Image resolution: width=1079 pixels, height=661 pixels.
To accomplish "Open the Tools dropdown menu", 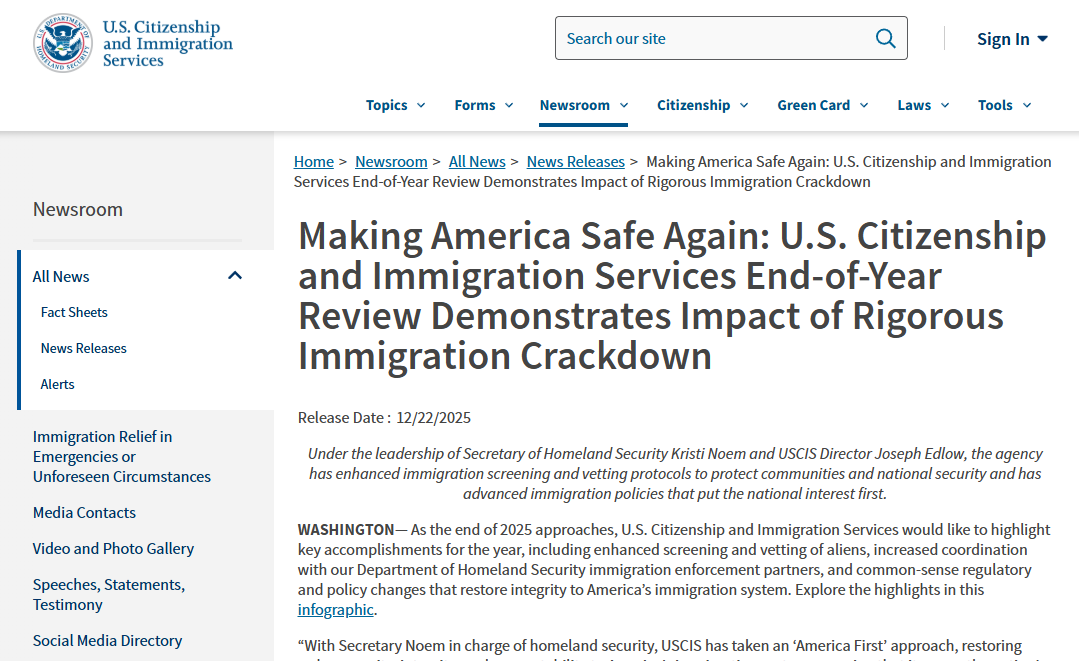I will pos(1004,105).
